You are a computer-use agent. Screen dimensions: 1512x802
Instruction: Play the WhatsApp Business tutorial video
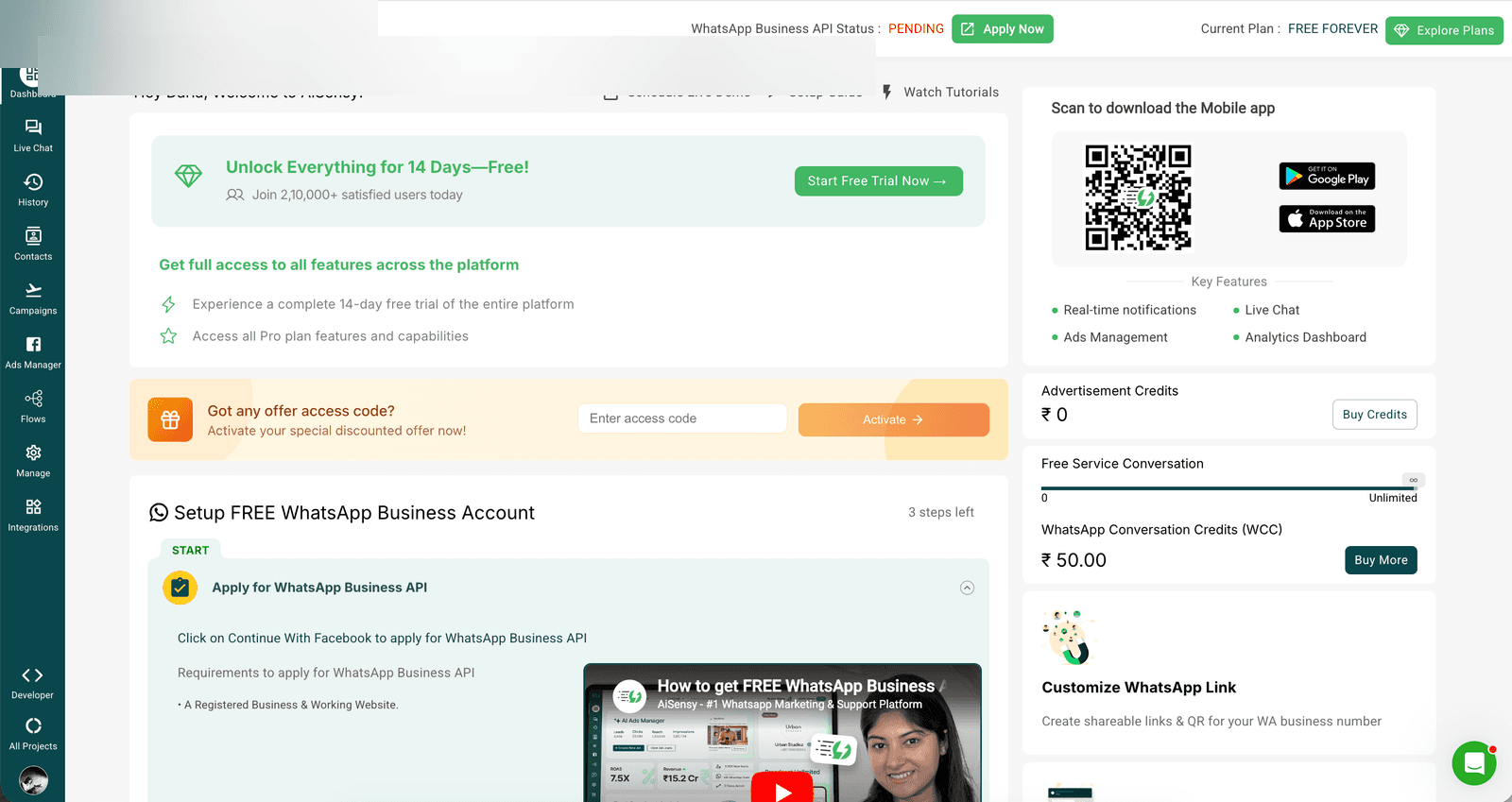782,789
